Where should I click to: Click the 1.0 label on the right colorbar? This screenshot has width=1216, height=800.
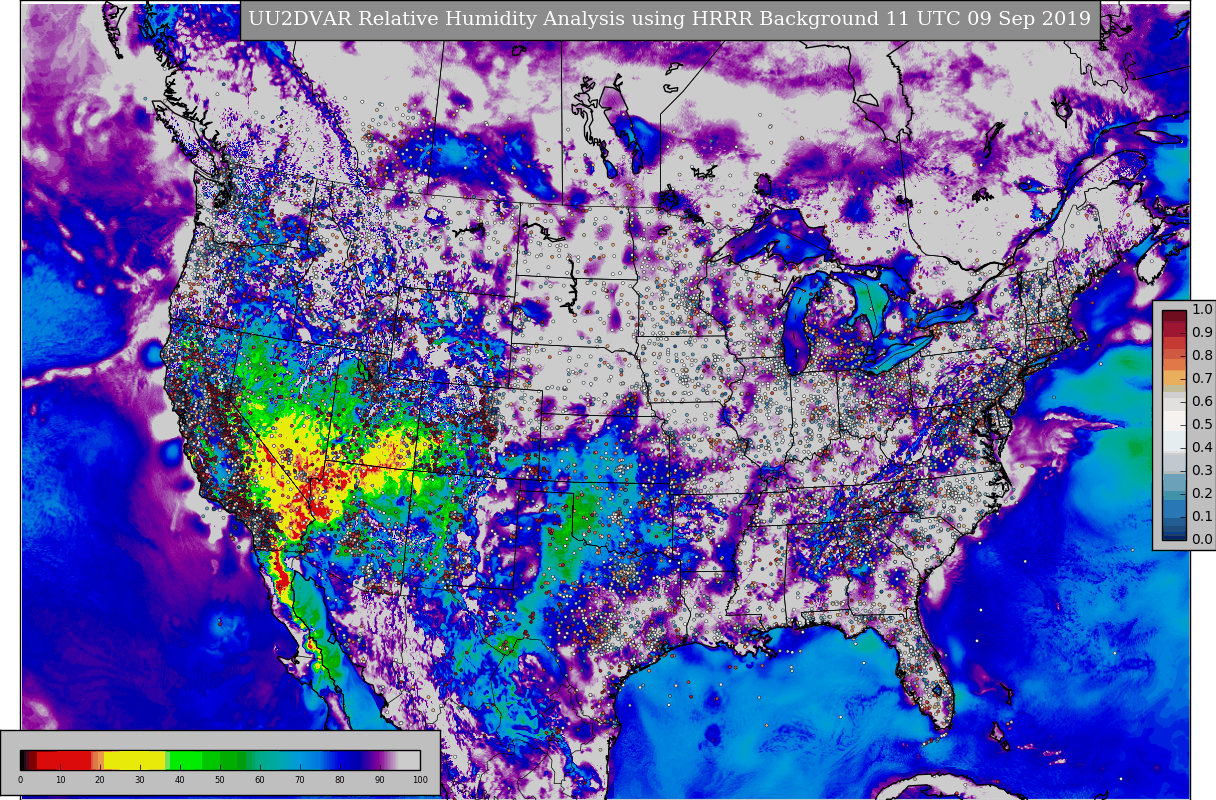click(x=1202, y=310)
